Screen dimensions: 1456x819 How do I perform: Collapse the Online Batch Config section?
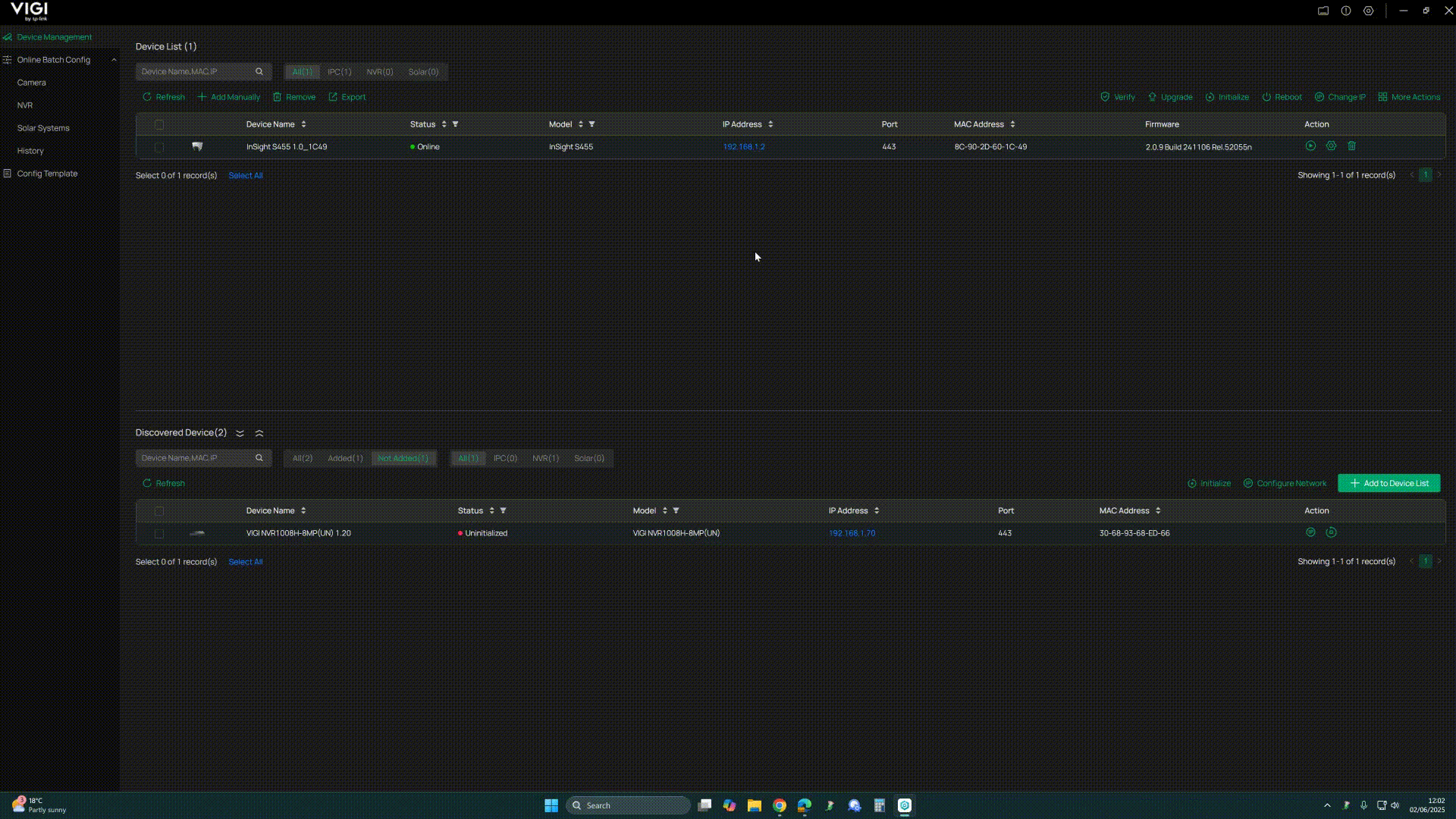114,59
